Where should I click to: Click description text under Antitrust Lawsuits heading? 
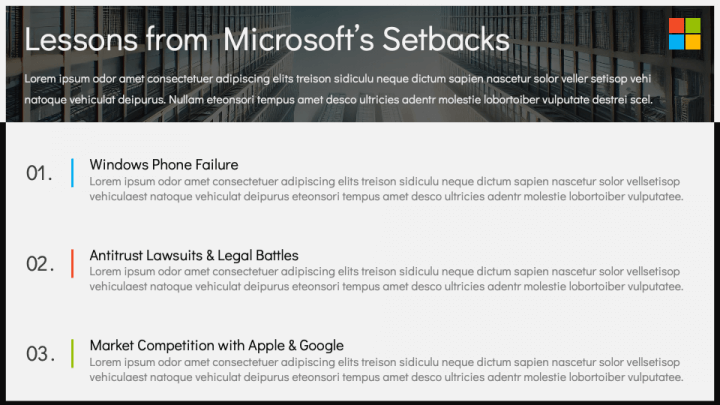pyautogui.click(x=386, y=279)
